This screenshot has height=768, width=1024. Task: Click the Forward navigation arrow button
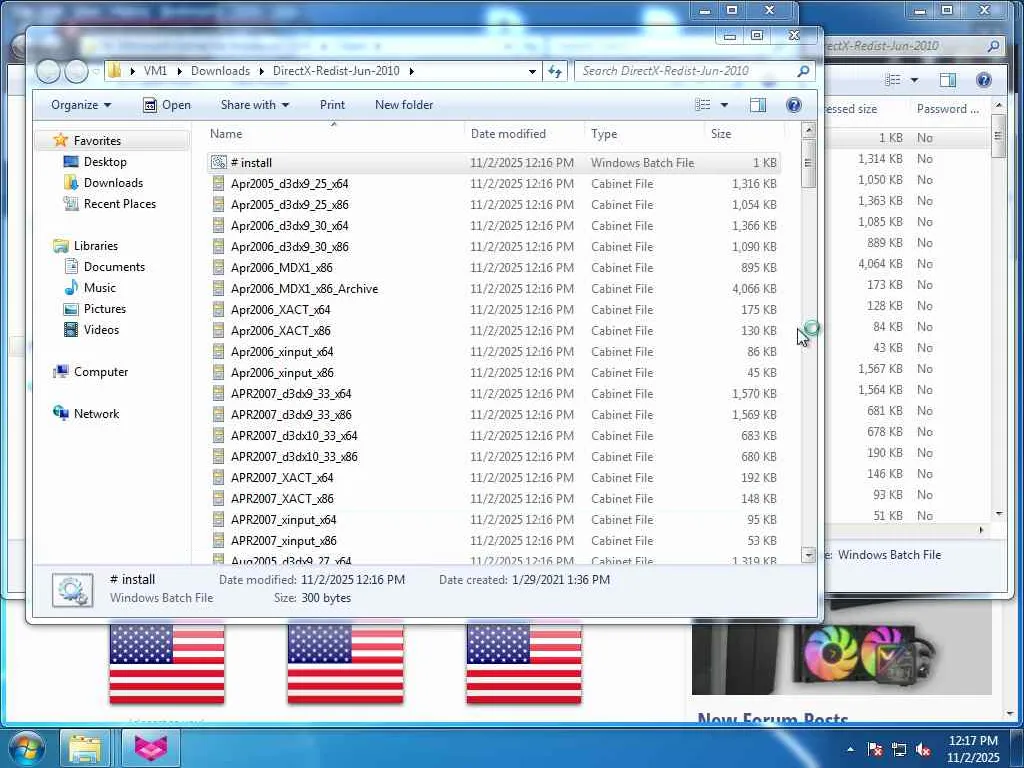pos(76,71)
